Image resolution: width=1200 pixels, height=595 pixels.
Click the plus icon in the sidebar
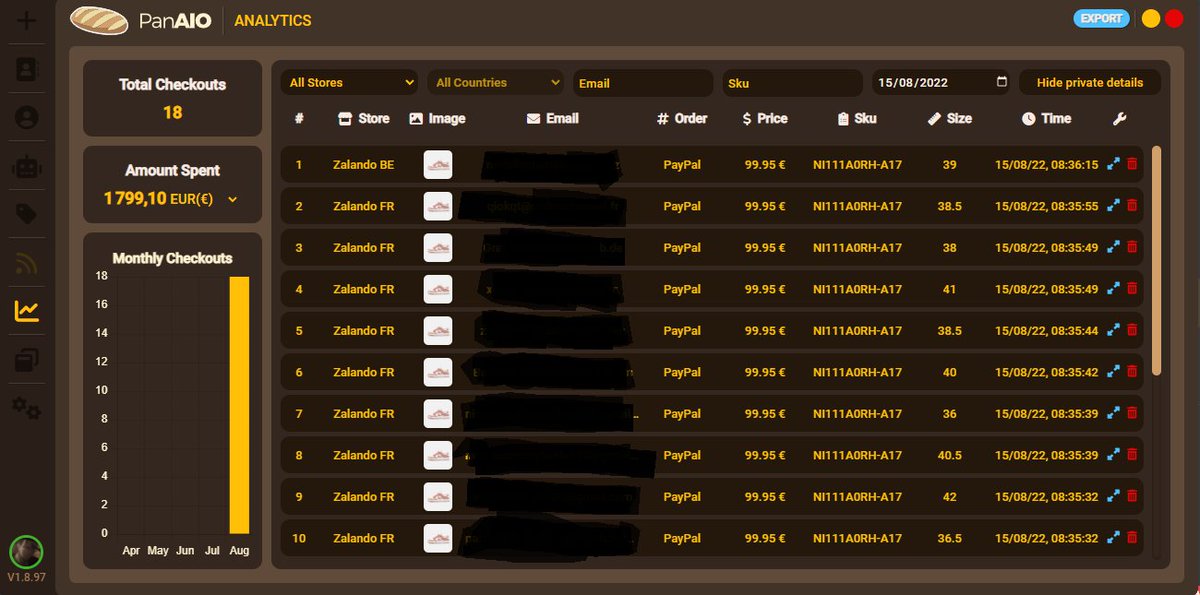pos(27,20)
